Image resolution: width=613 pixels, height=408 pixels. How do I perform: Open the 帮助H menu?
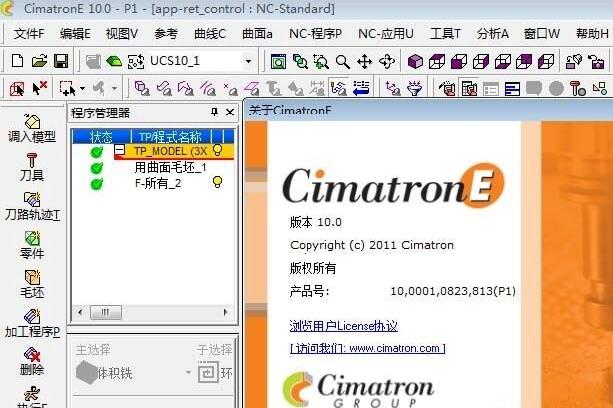pos(592,34)
